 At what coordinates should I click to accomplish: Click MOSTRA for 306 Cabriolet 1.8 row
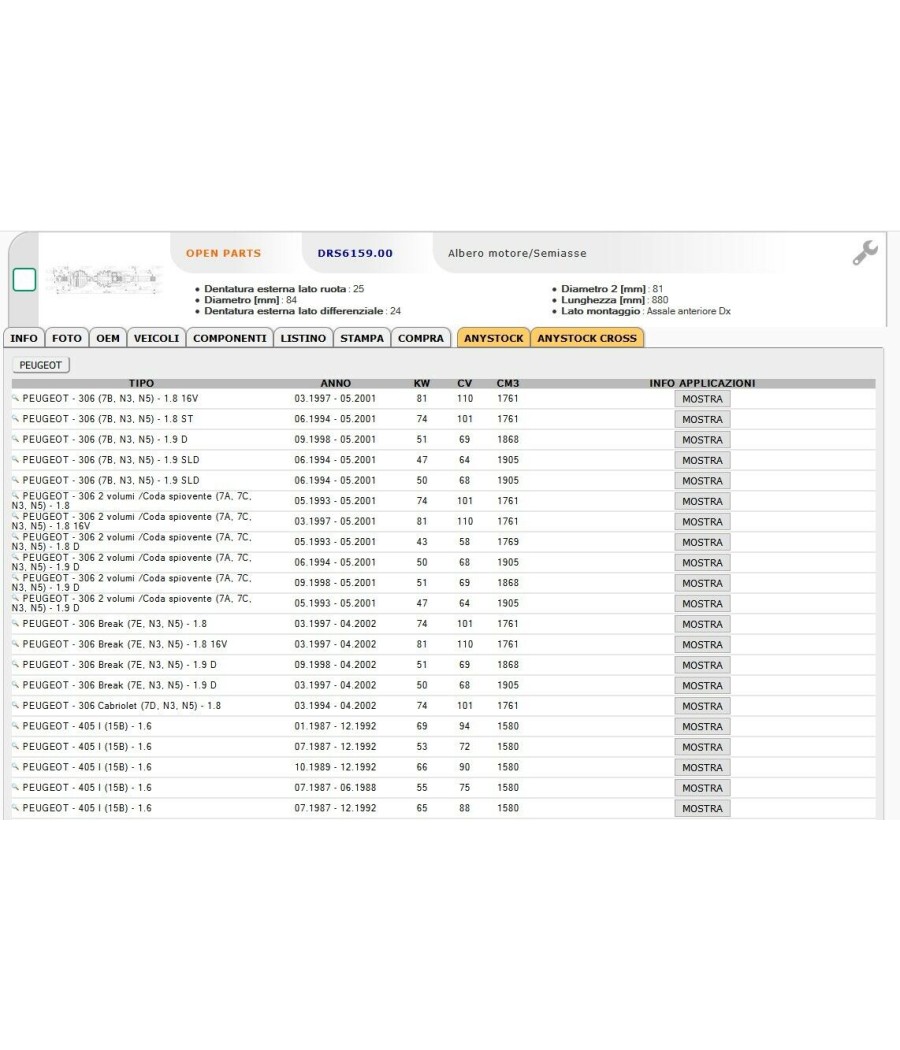(x=702, y=706)
